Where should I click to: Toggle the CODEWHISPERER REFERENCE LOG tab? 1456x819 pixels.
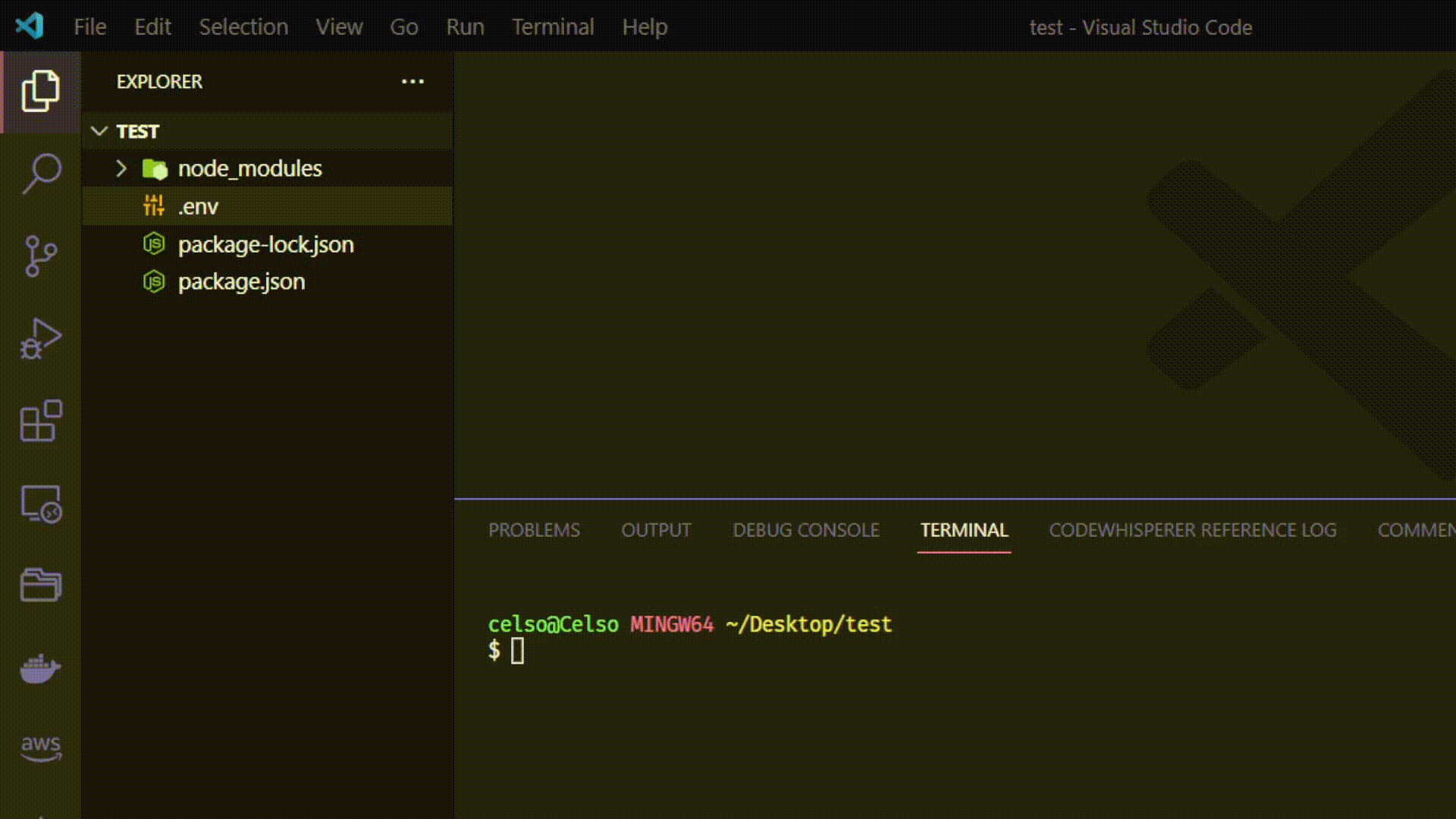click(x=1192, y=530)
